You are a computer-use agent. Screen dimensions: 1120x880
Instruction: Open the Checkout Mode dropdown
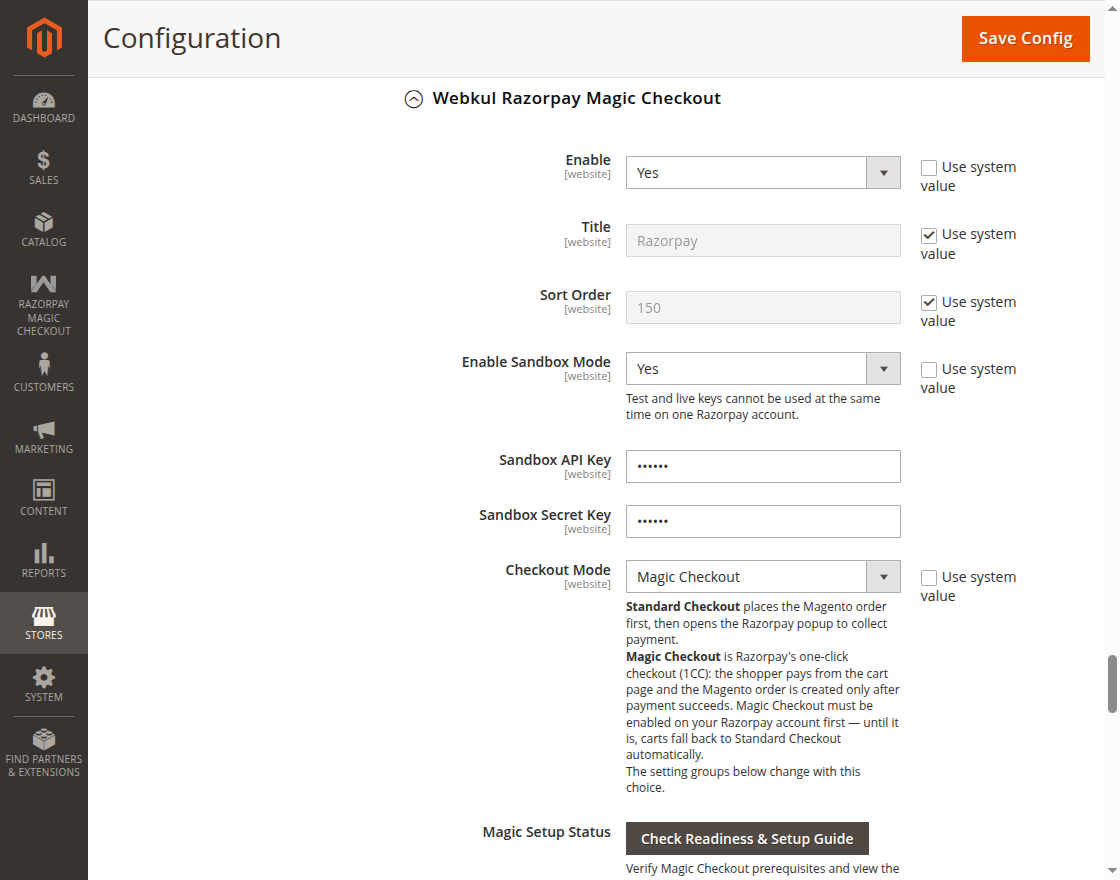[763, 576]
